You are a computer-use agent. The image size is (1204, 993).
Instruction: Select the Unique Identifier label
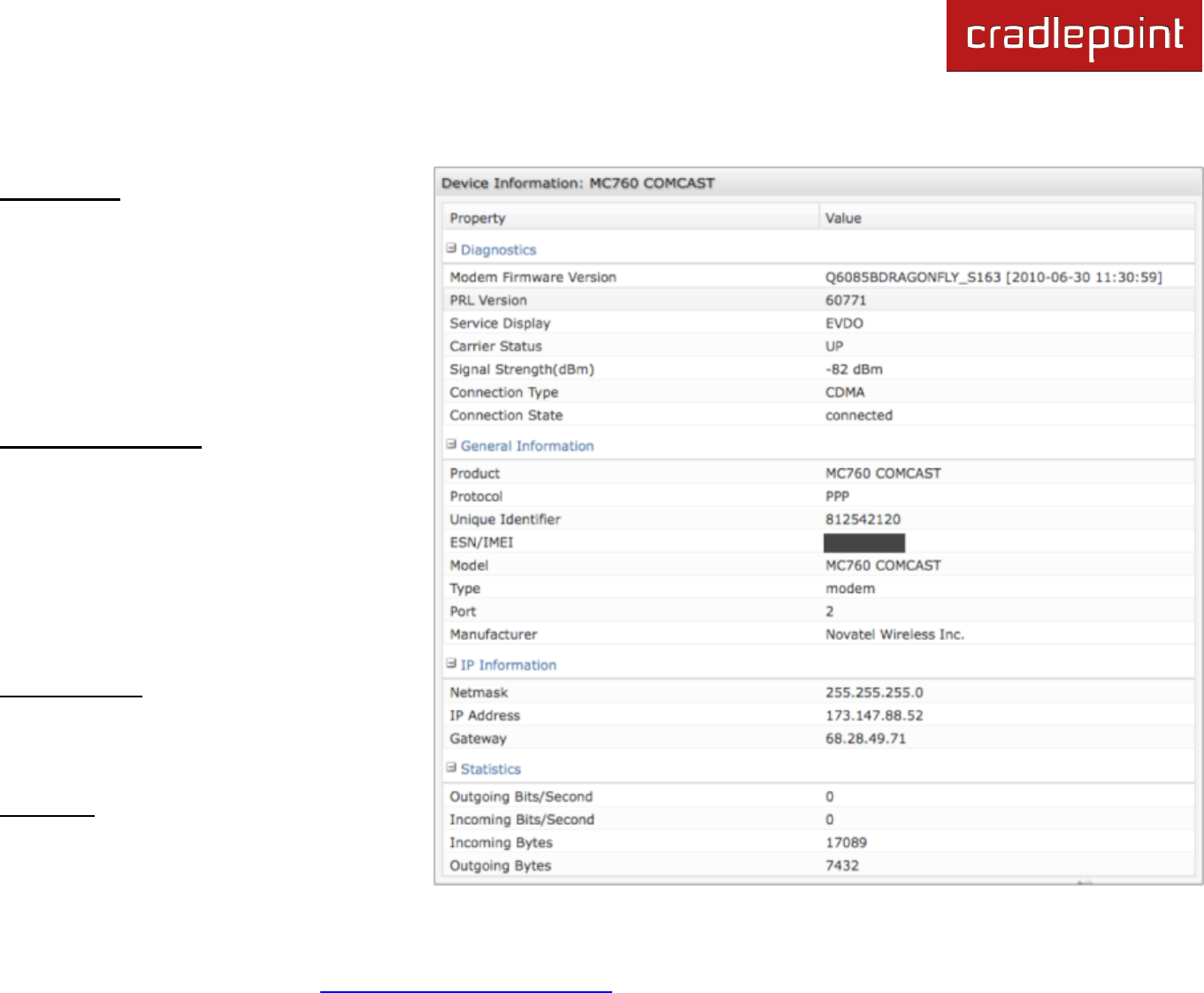[505, 520]
